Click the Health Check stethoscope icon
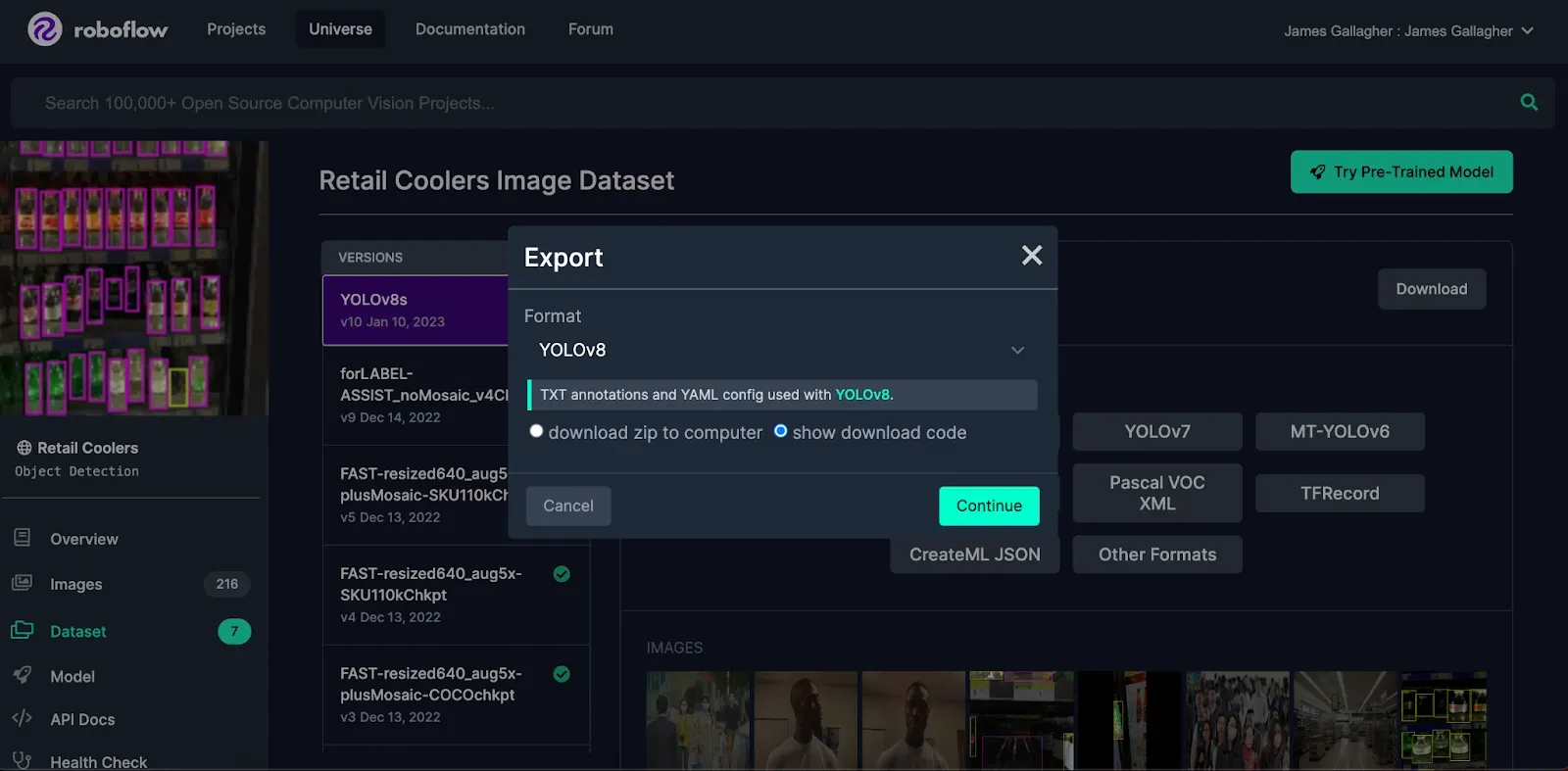The width and height of the screenshot is (1568, 771). click(x=22, y=761)
